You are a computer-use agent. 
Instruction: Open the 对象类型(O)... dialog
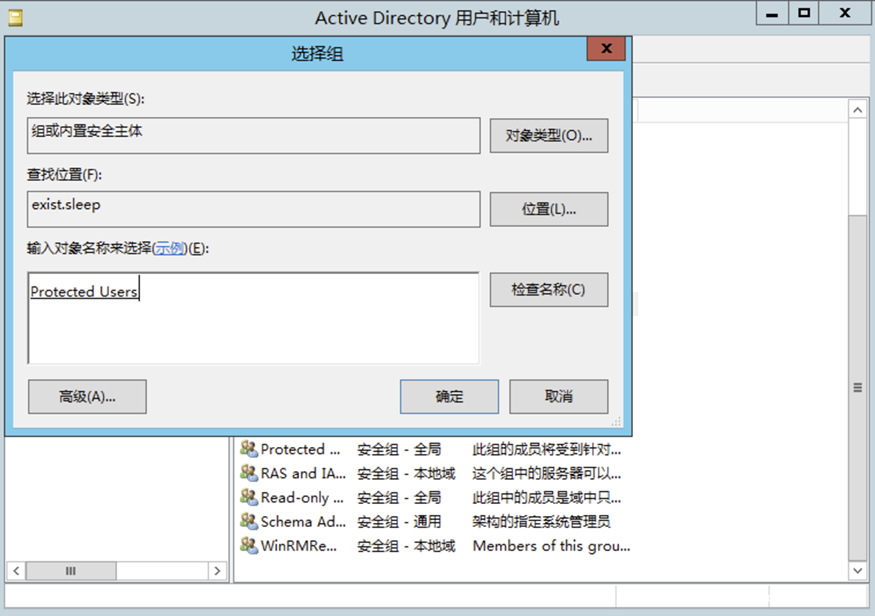[548, 135]
